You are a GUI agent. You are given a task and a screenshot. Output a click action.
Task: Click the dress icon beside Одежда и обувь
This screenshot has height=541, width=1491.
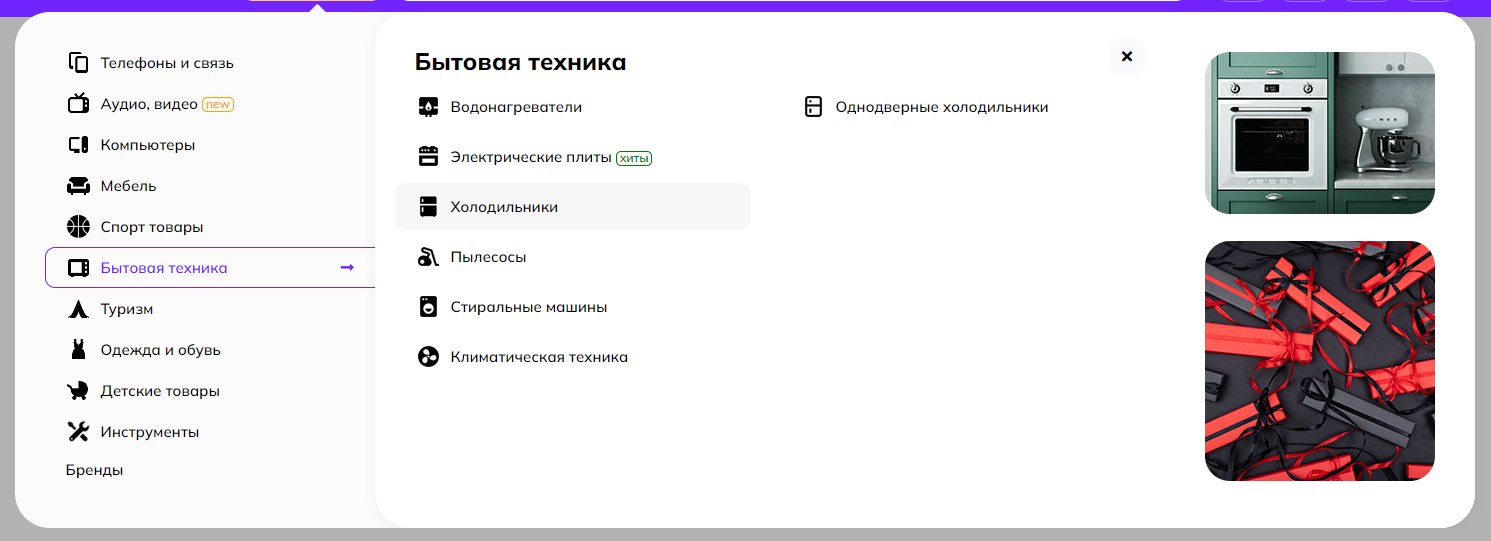(x=78, y=350)
